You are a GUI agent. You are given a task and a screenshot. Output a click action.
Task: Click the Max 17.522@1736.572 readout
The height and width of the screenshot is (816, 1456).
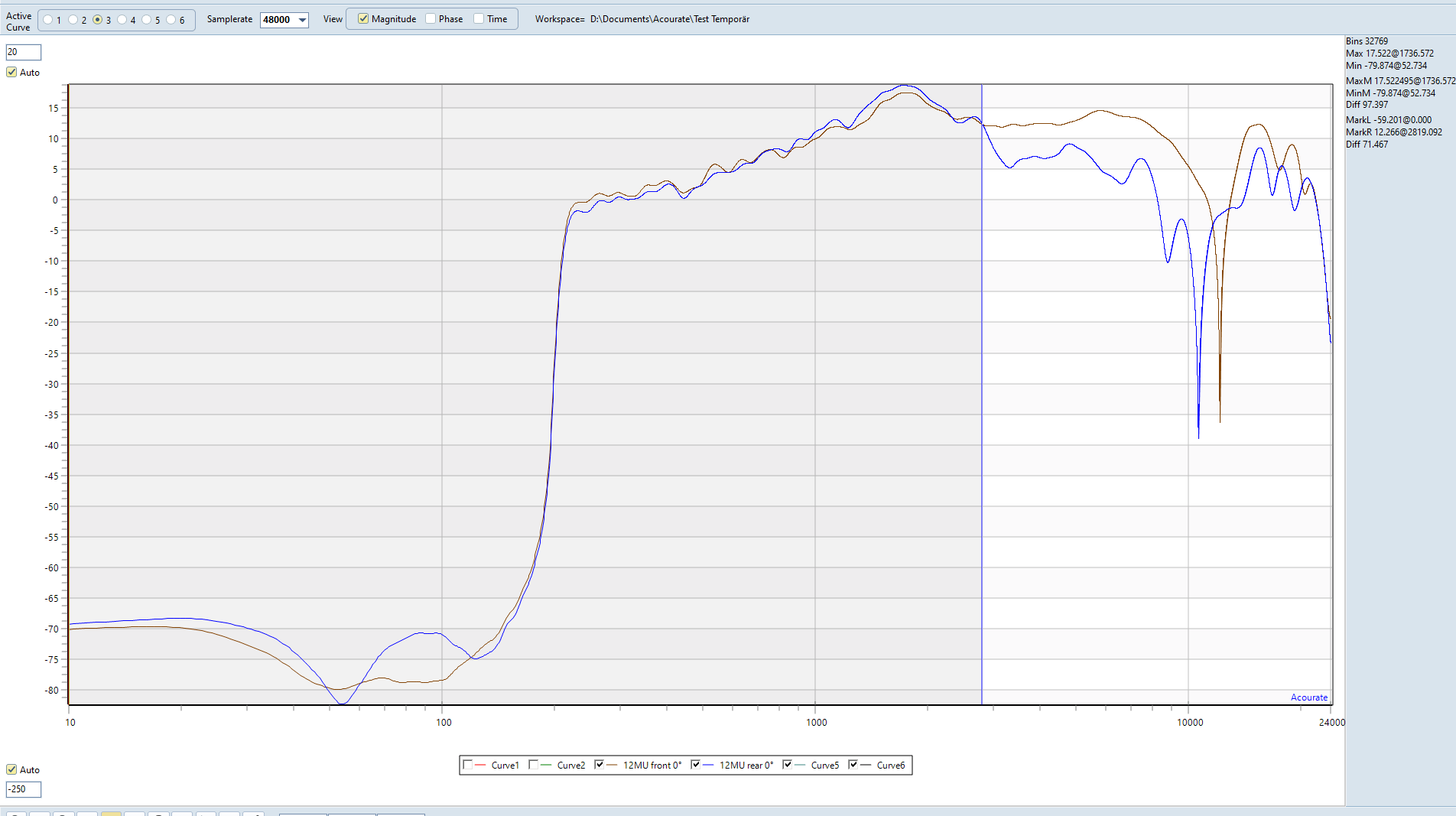click(x=1389, y=54)
